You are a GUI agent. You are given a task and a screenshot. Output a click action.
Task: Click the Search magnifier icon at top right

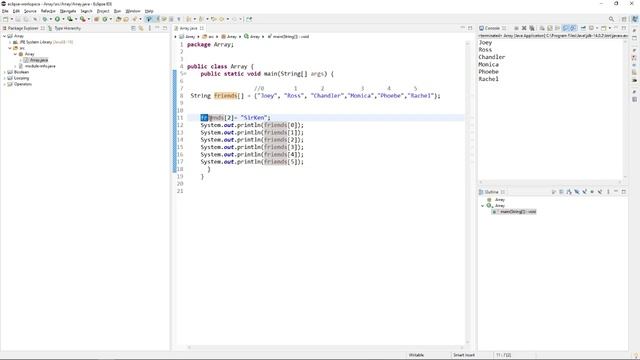click(x=611, y=19)
